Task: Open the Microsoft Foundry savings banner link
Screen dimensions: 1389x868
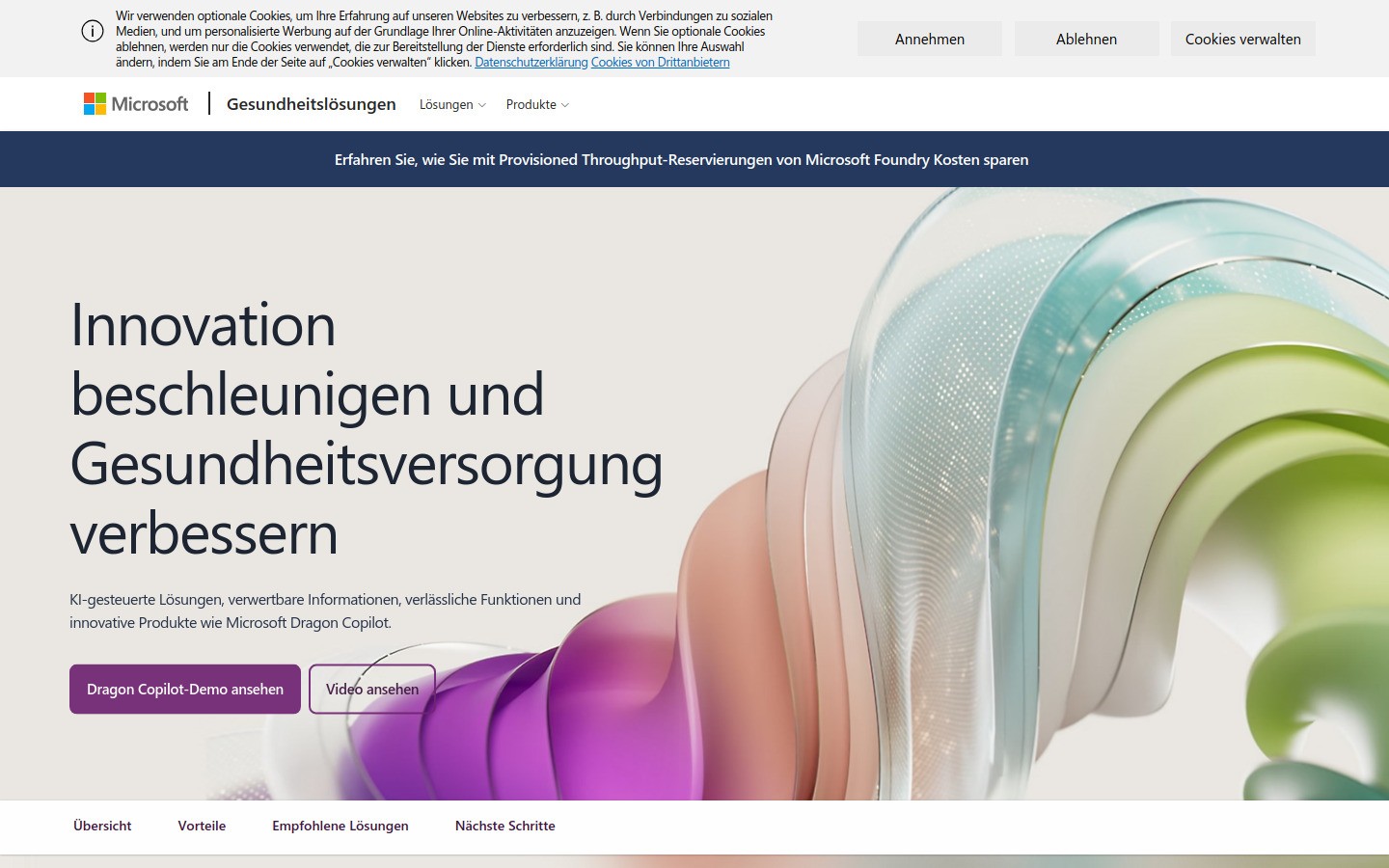Action: click(x=682, y=159)
